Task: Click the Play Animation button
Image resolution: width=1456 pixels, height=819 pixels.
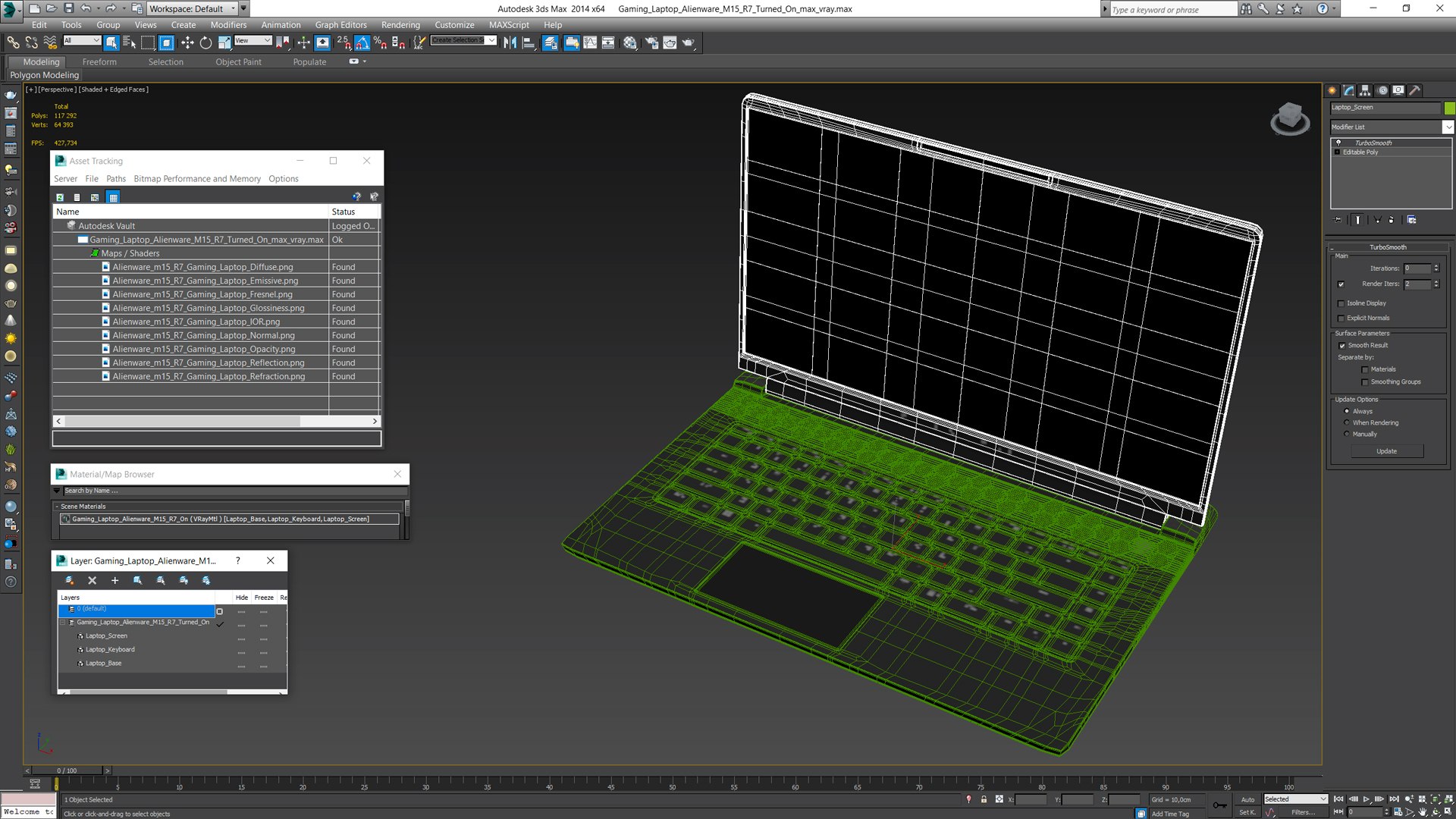Action: tap(1367, 799)
